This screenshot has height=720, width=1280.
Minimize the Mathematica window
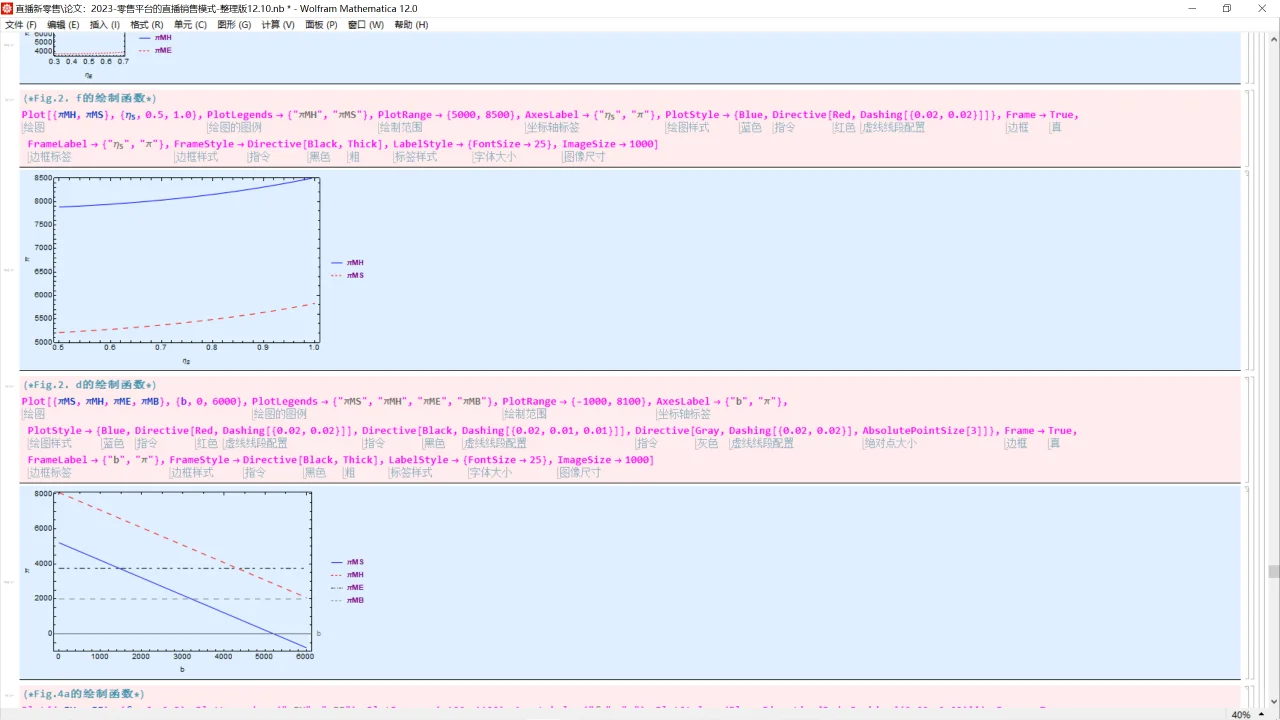coord(1193,8)
